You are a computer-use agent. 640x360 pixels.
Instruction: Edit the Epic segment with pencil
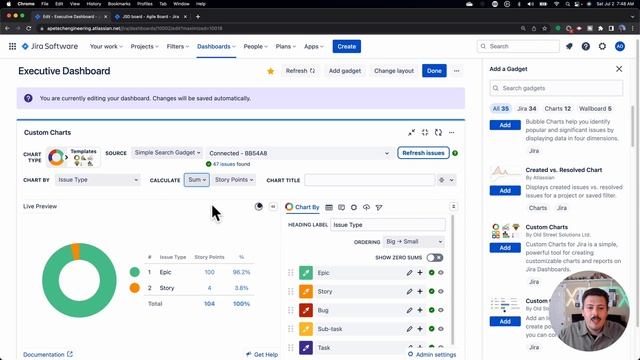(409, 273)
